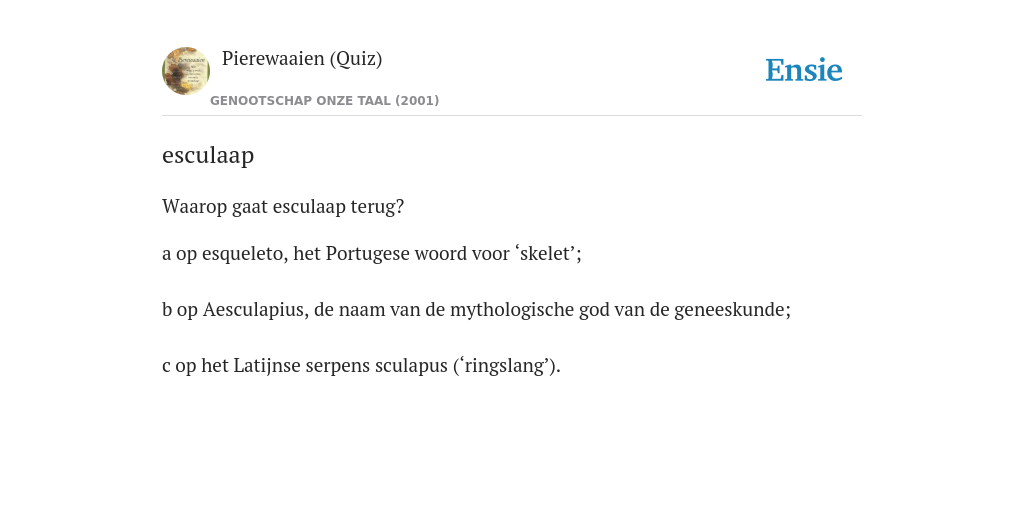Screen dimensions: 1024x512
Task: Click the word esqueleto in answer a
Action: 242,253
